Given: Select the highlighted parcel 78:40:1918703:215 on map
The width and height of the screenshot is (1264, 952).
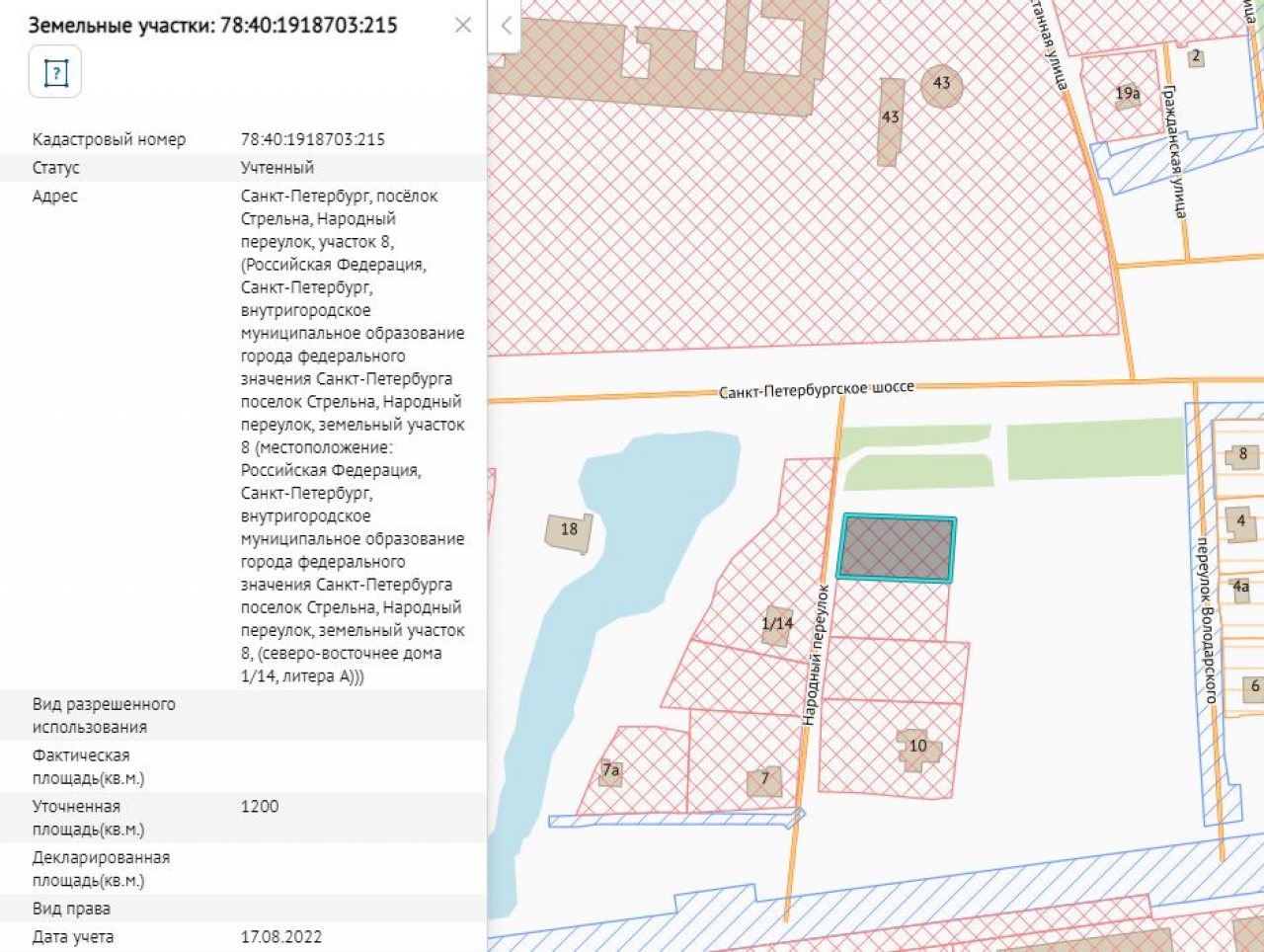Looking at the screenshot, I should pos(897,547).
